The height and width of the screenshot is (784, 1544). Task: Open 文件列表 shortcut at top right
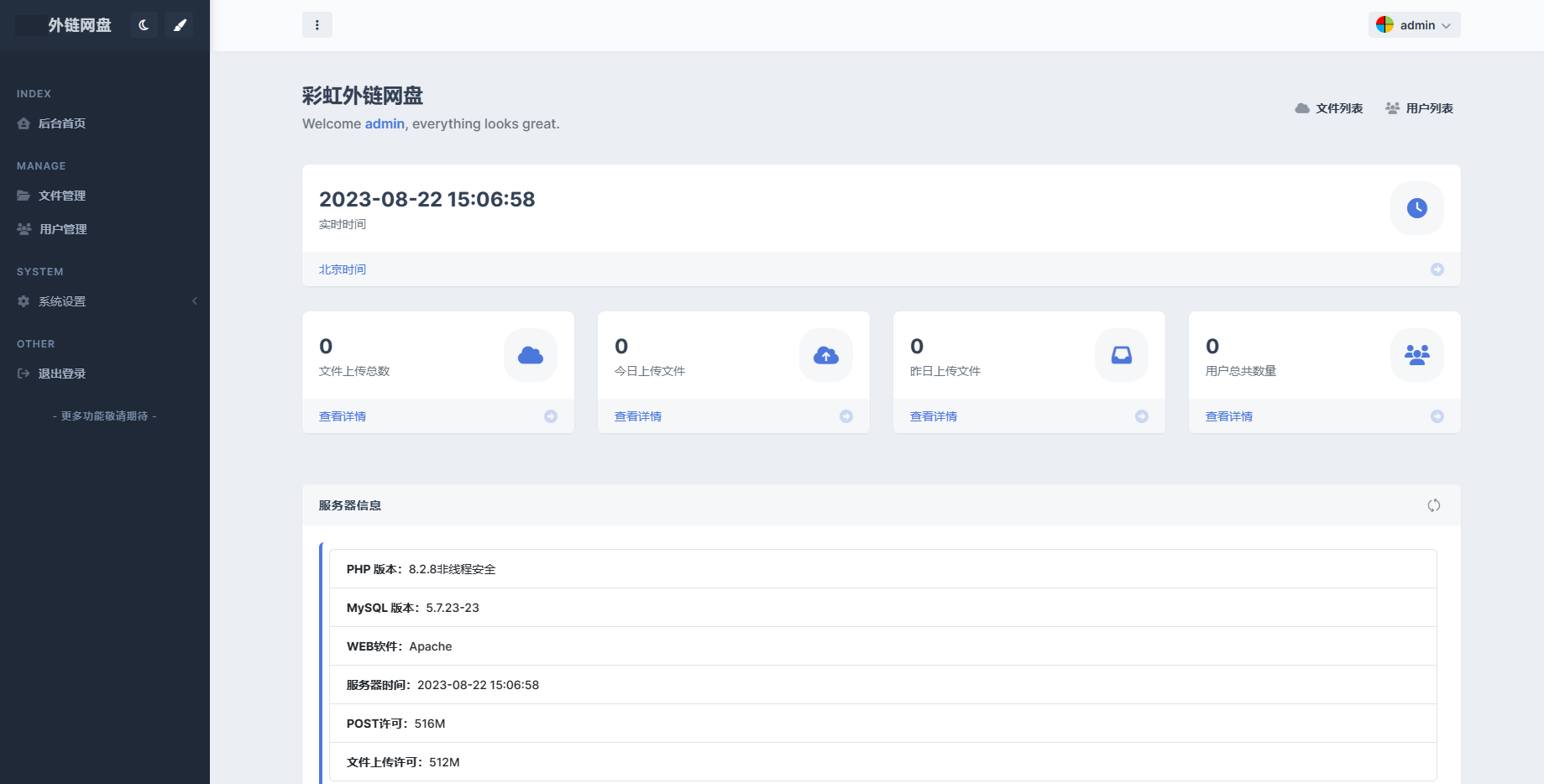click(1329, 108)
